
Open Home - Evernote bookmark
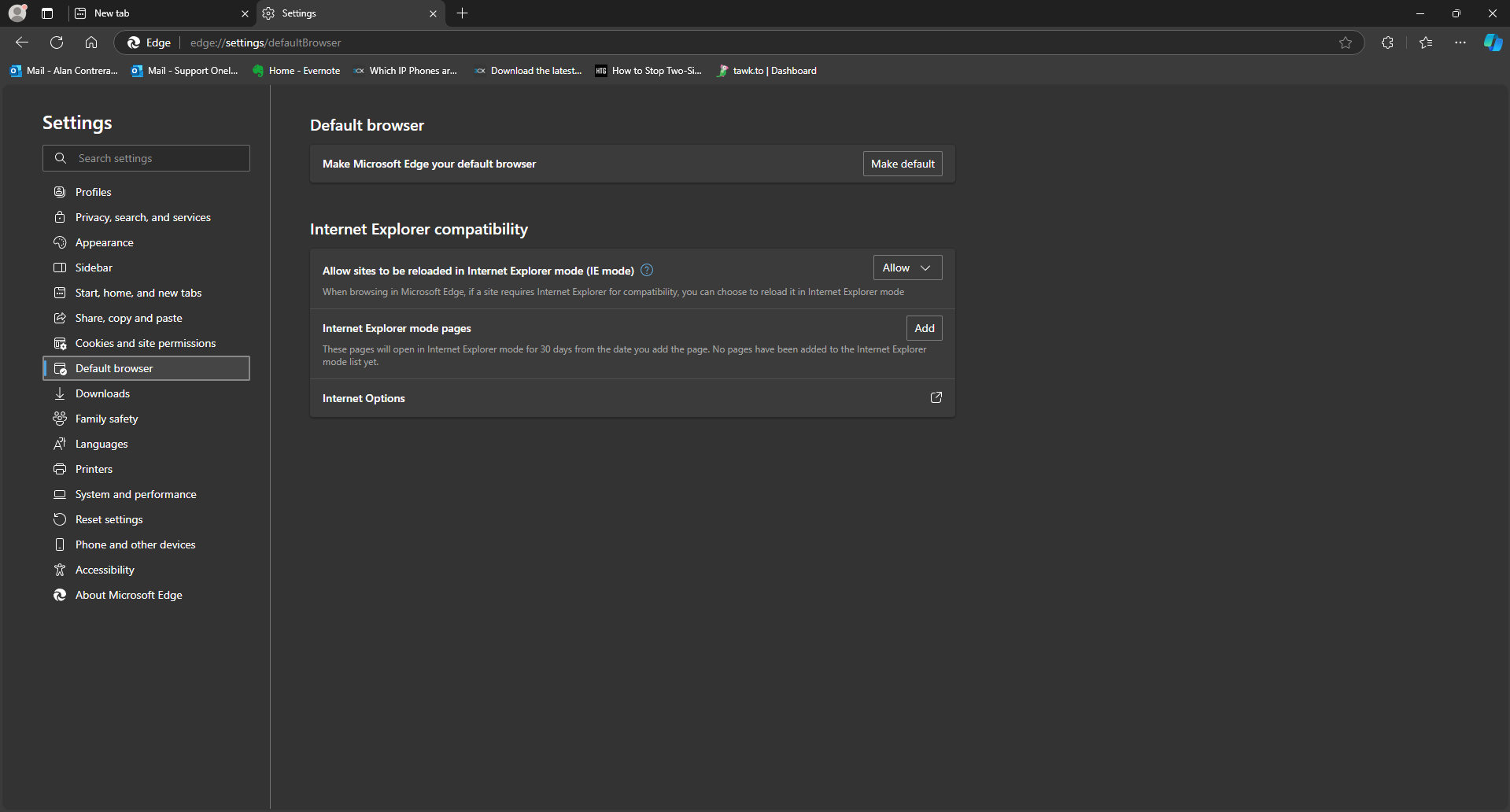297,71
